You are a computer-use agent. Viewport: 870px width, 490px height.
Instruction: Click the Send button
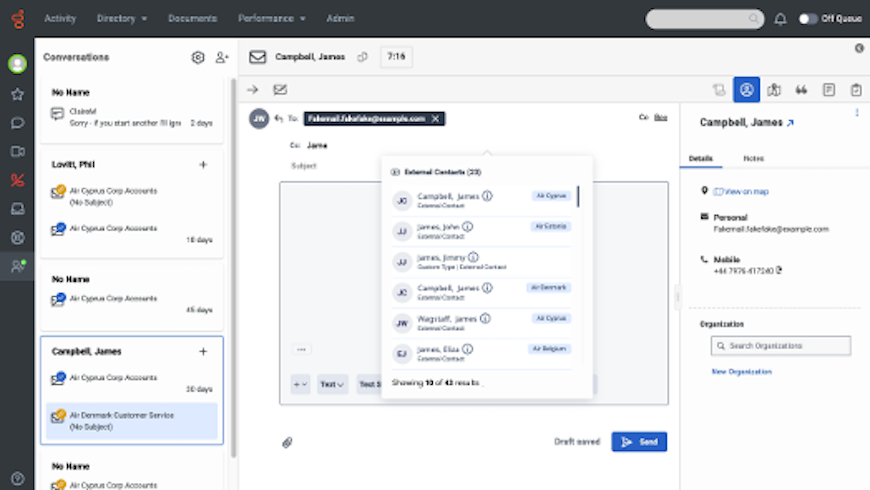(x=639, y=442)
